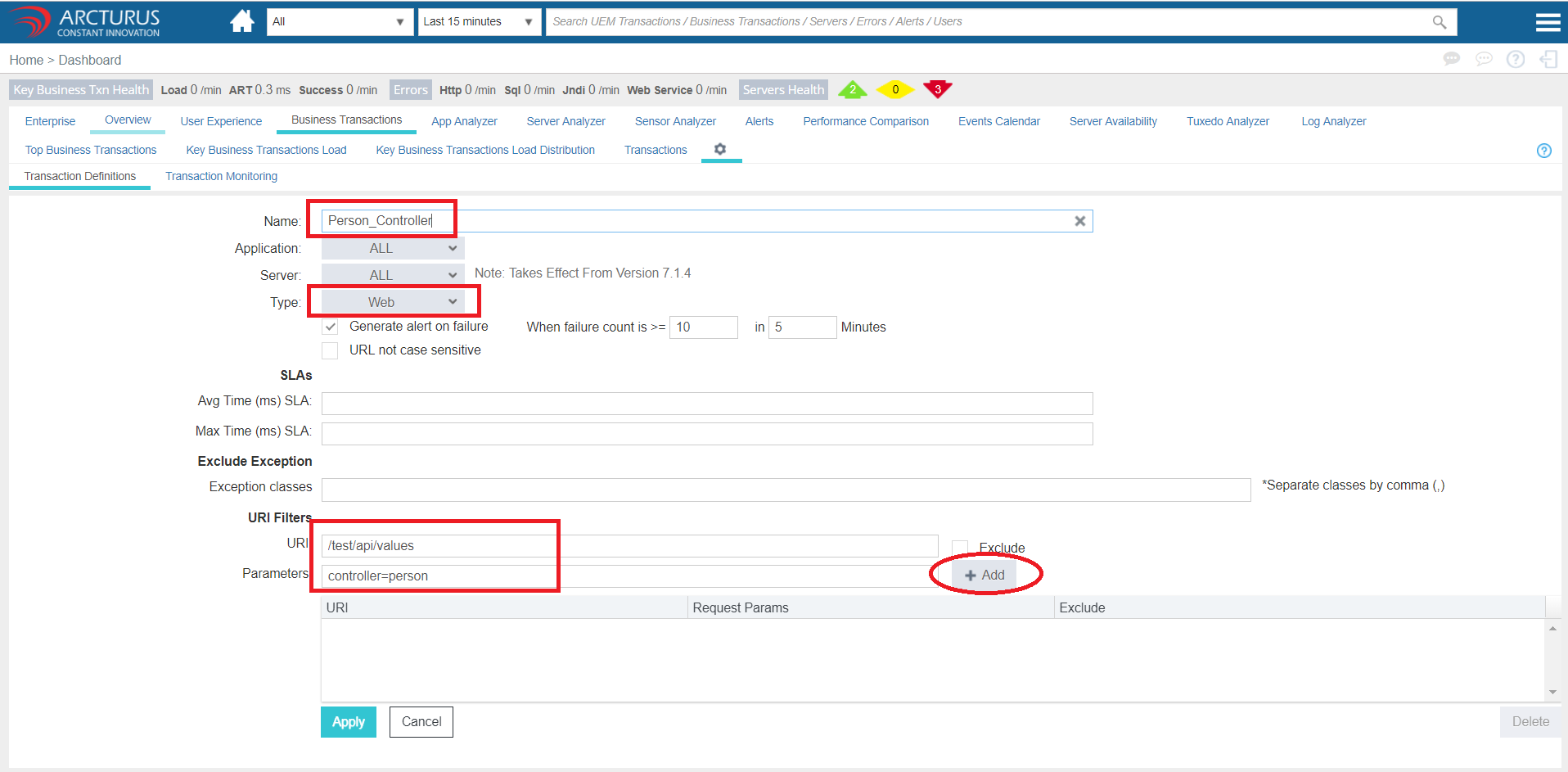Click the logout icon in the breadcrumb bar
The image size is (1568, 772).
pos(1548,59)
